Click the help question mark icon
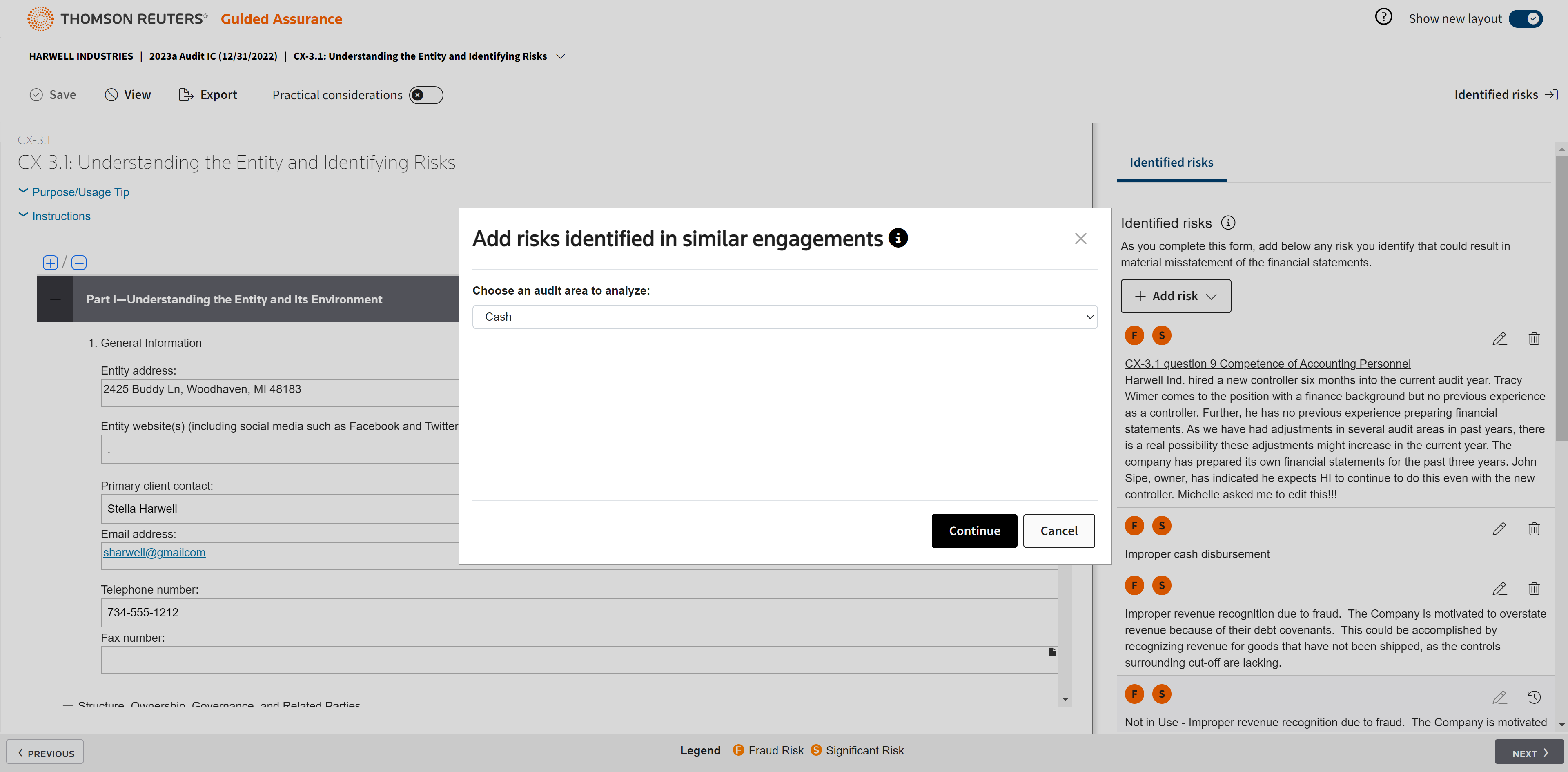This screenshot has height=772, width=1568. 1383,17
